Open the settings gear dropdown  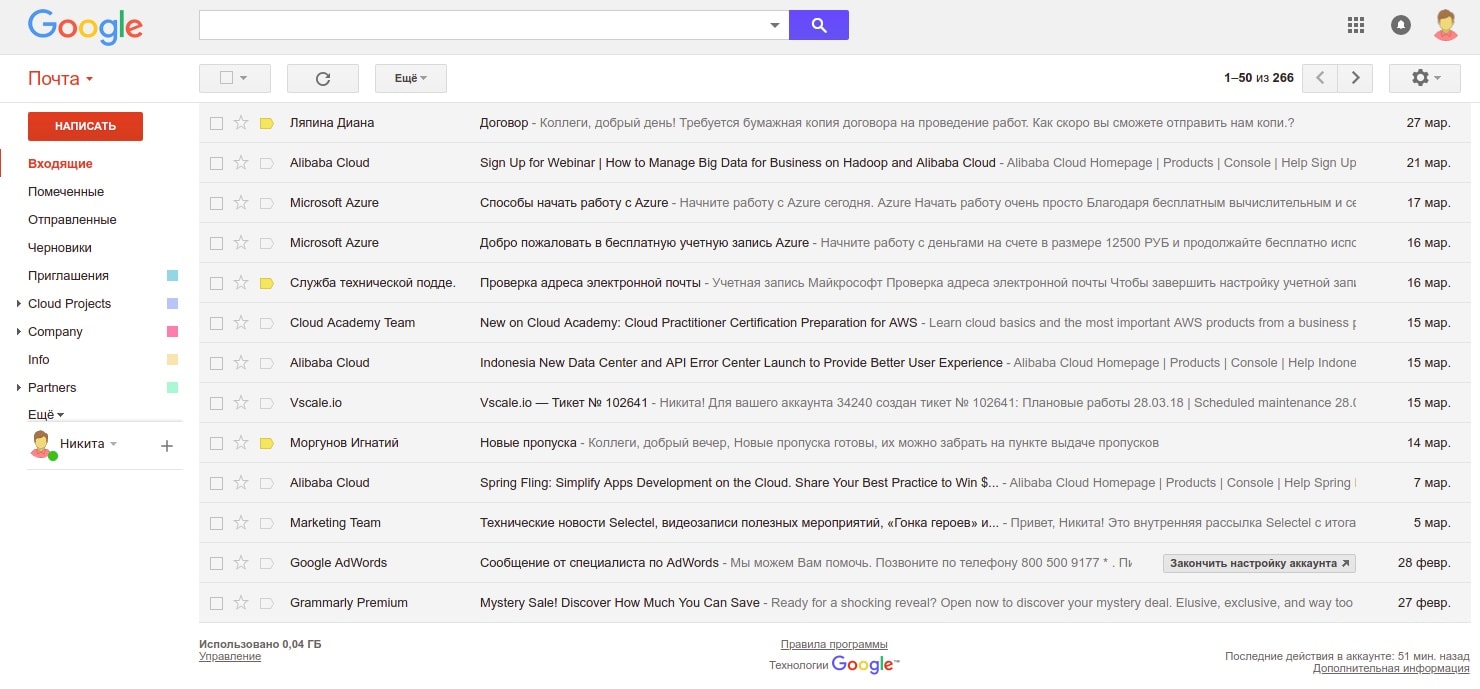coord(1423,78)
